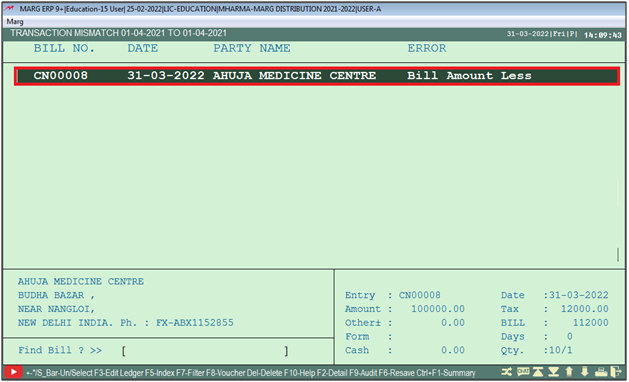
Task: Click the BILL NO. column header
Action: (64, 49)
